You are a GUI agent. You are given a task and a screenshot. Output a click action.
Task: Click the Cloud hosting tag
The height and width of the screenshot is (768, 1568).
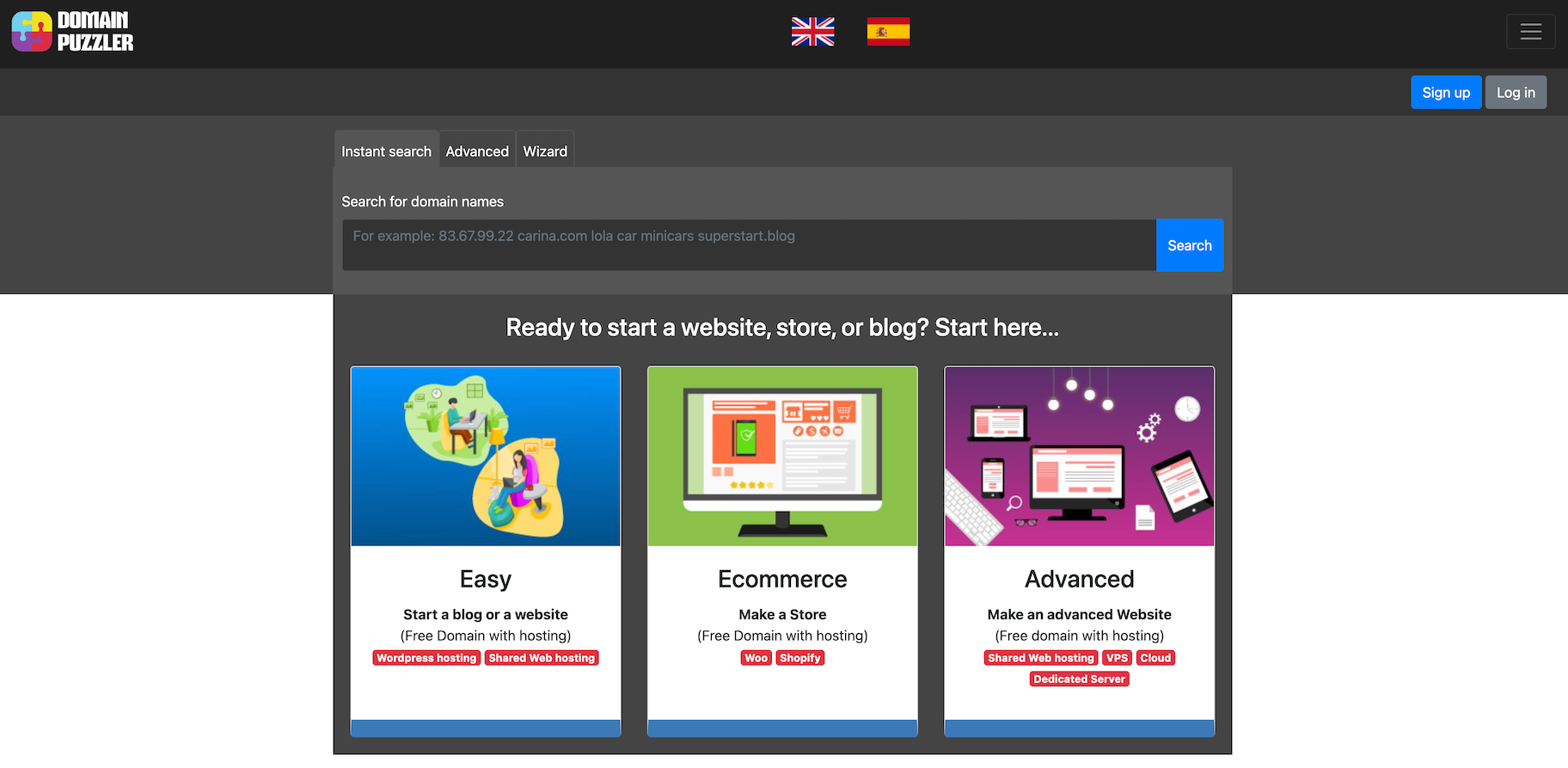click(x=1155, y=658)
